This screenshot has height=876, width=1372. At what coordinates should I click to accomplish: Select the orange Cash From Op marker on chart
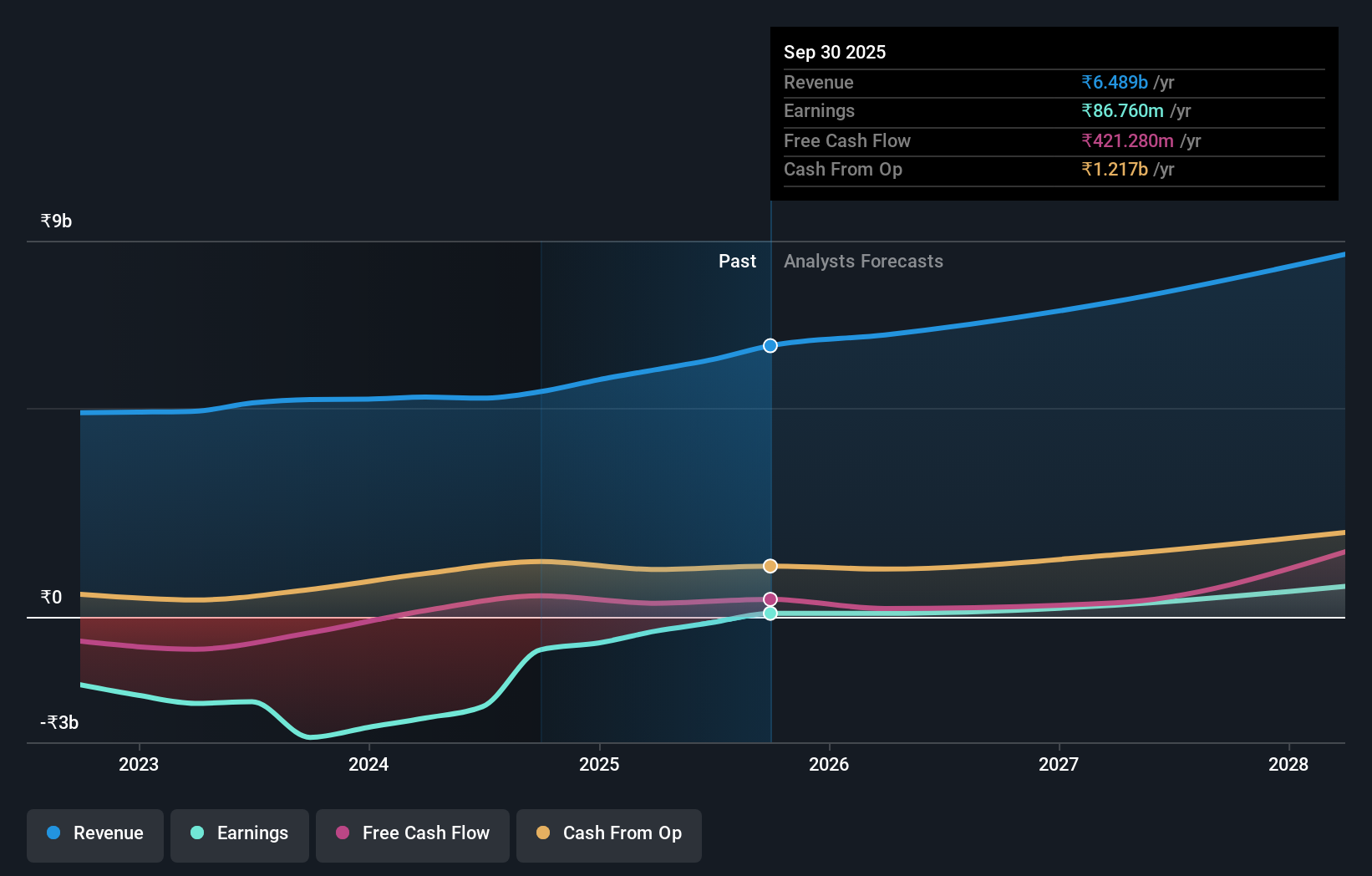pyautogui.click(x=770, y=565)
